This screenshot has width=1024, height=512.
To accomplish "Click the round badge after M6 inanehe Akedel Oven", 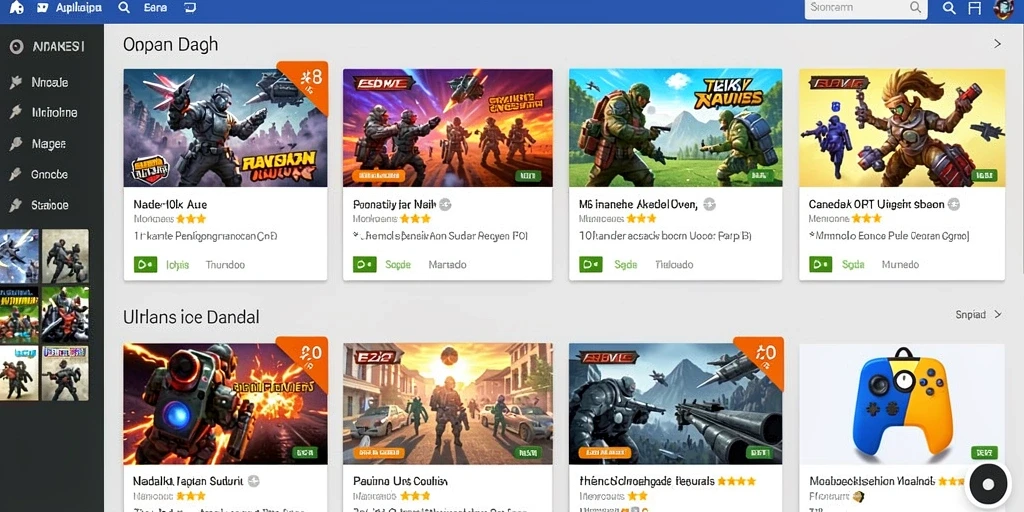I will click(x=709, y=204).
